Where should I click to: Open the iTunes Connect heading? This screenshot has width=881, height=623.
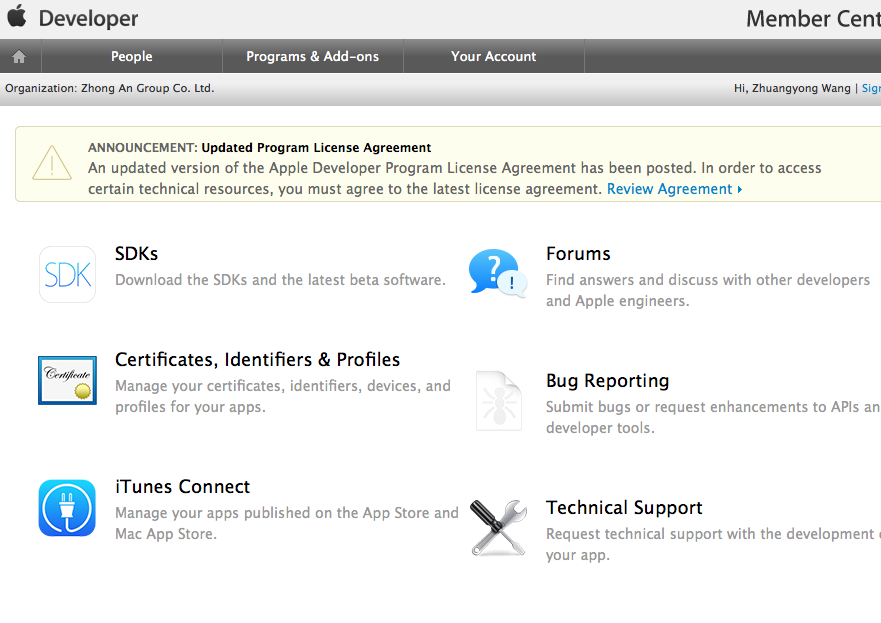[x=183, y=486]
